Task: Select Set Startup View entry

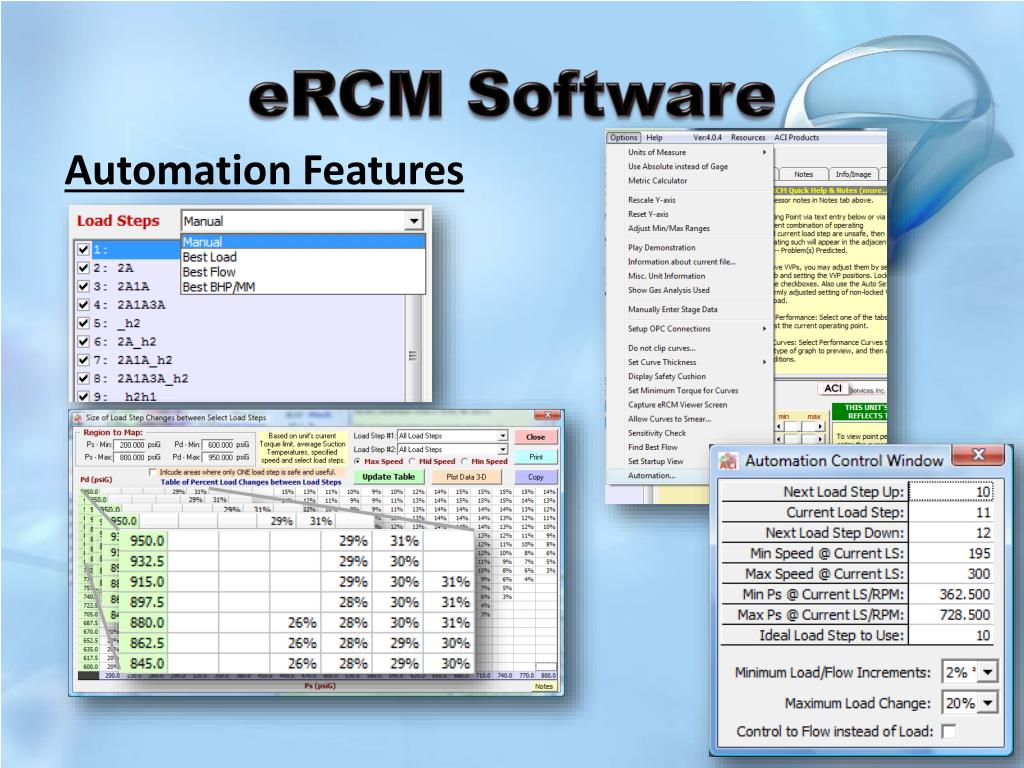Action: tap(690, 461)
